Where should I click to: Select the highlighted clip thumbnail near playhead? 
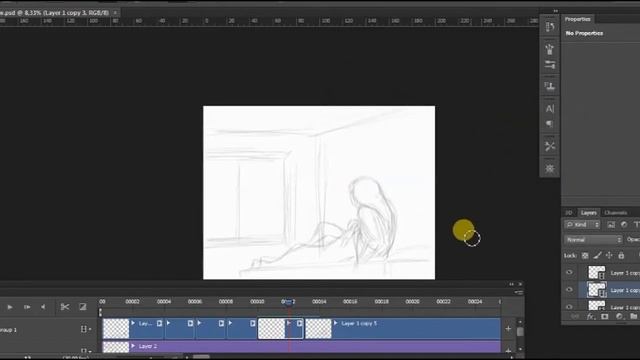coord(272,329)
